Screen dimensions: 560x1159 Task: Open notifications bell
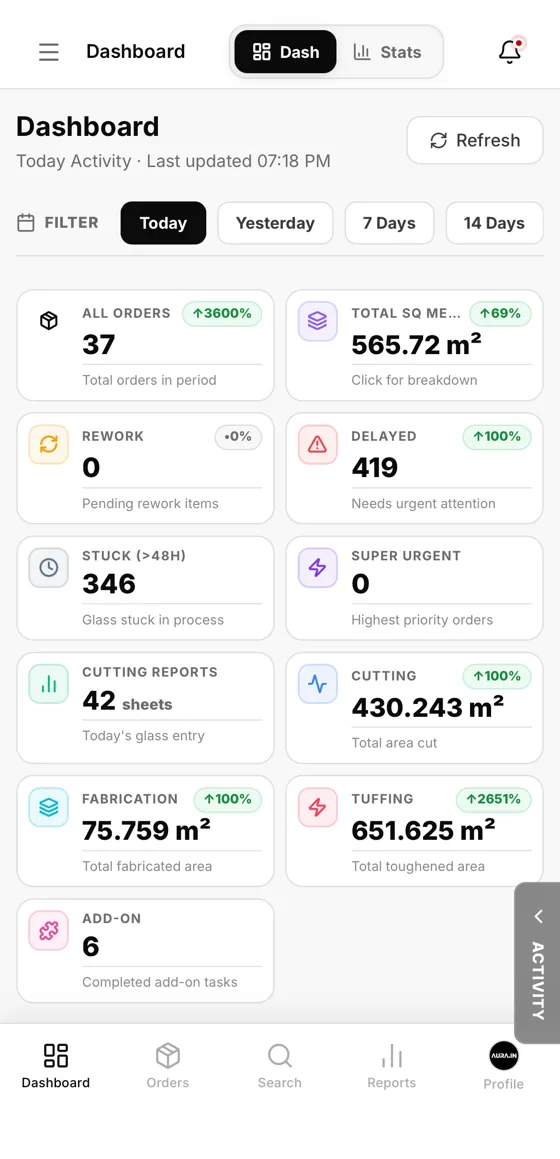point(510,51)
